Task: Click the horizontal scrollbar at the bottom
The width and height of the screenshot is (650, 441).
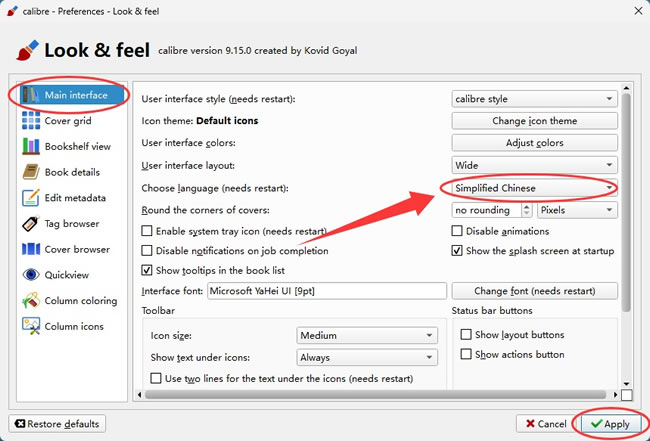Action: pyautogui.click(x=376, y=395)
